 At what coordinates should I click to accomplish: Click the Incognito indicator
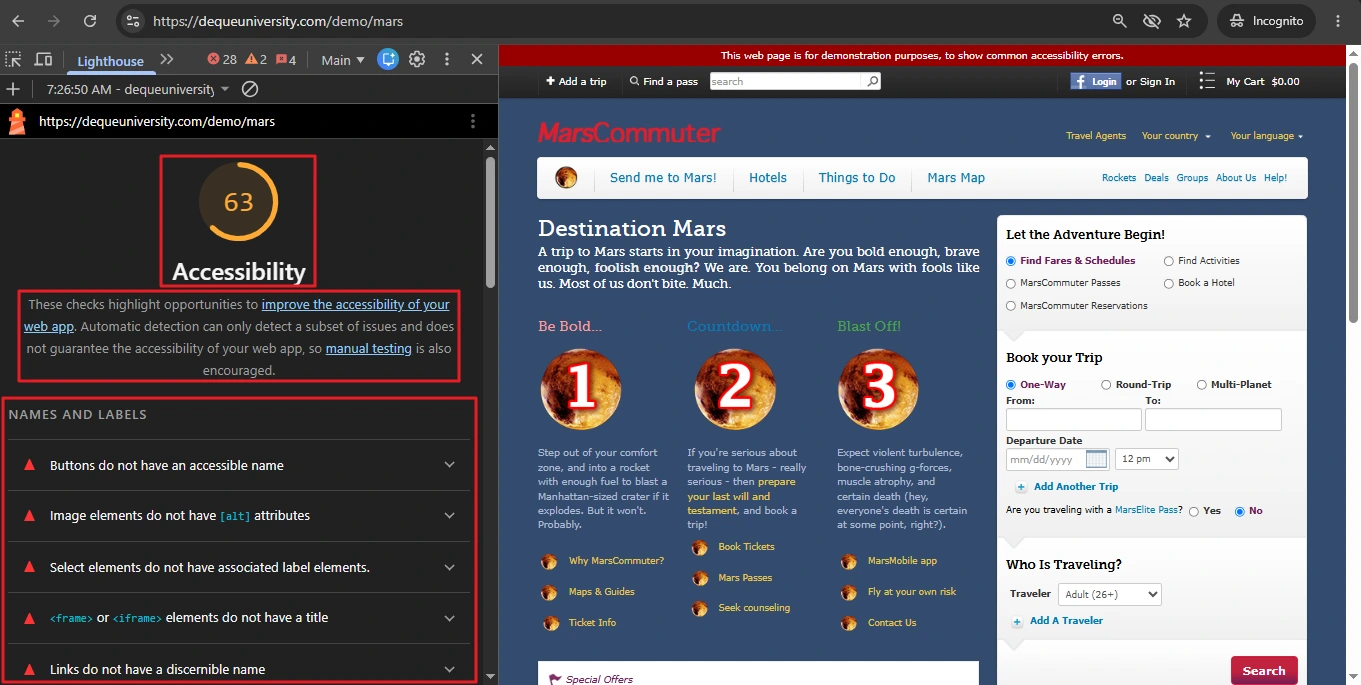pyautogui.click(x=1267, y=21)
